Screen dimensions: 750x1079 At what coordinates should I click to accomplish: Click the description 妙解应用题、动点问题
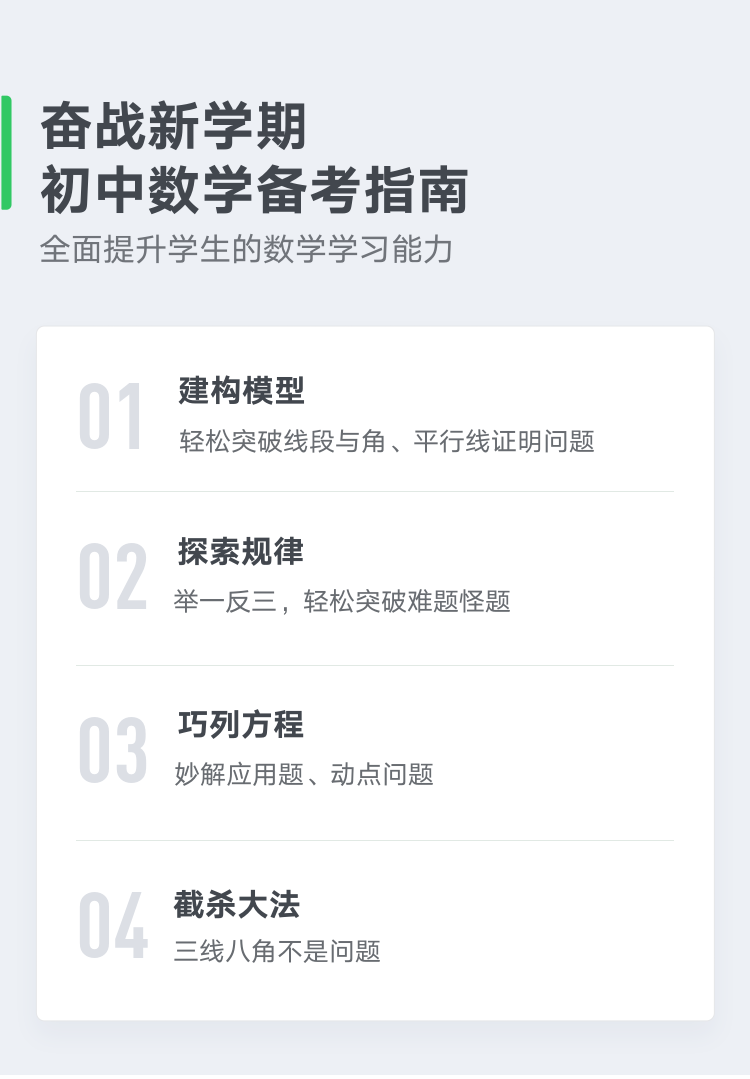303,774
